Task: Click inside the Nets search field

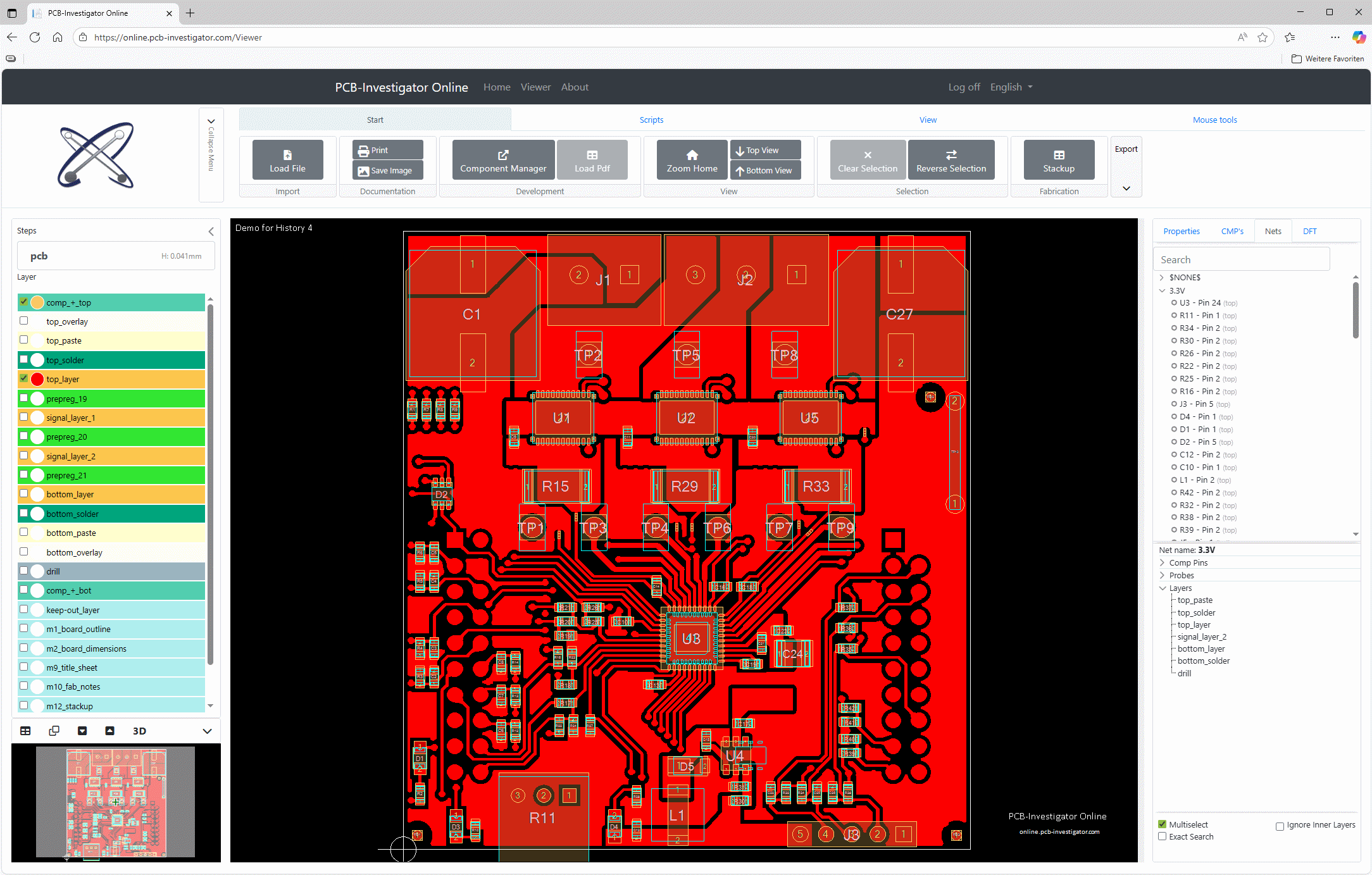Action: [x=1240, y=259]
